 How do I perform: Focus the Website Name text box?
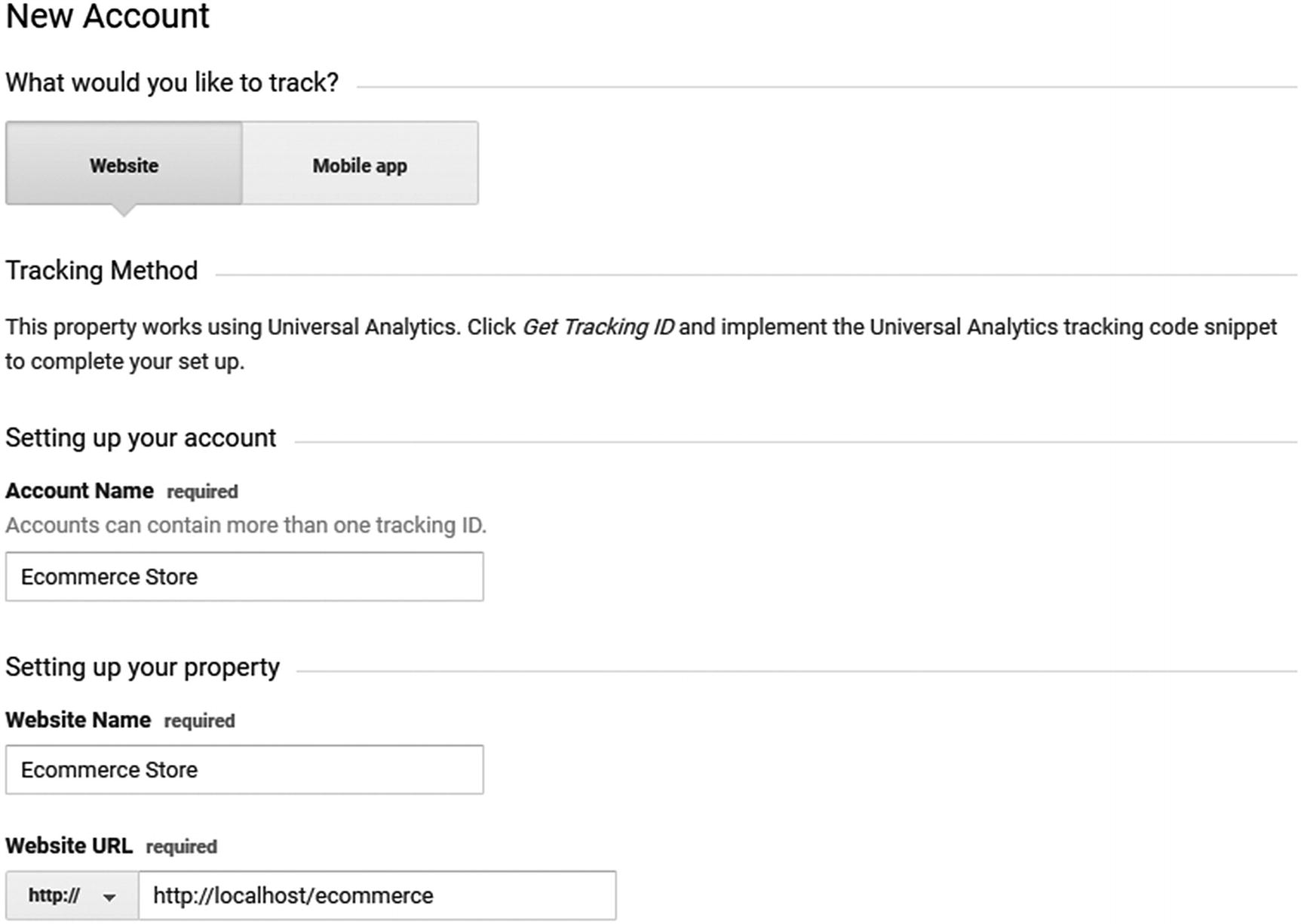tap(244, 769)
